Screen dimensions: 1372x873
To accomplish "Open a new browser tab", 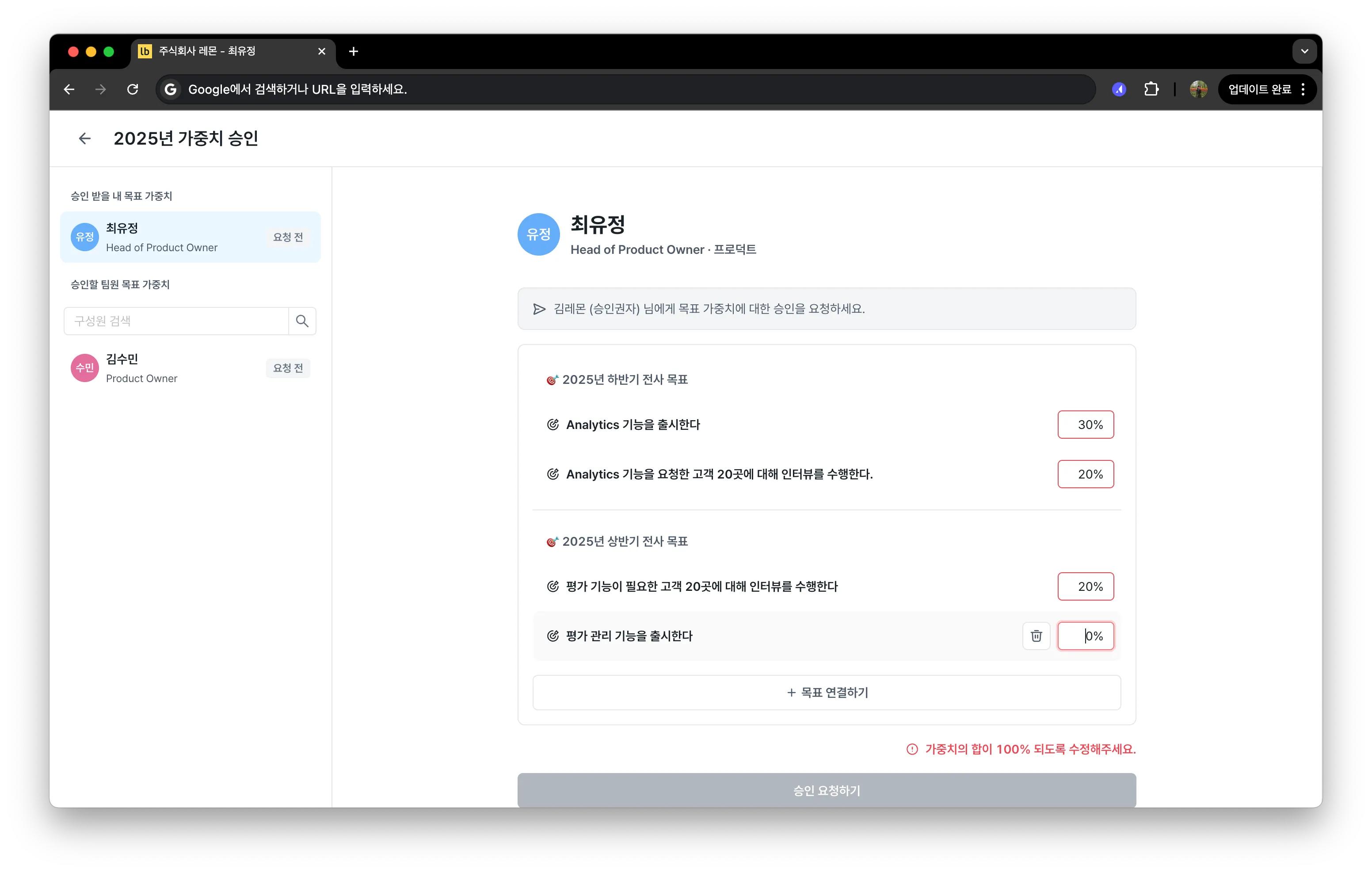I will tap(353, 51).
